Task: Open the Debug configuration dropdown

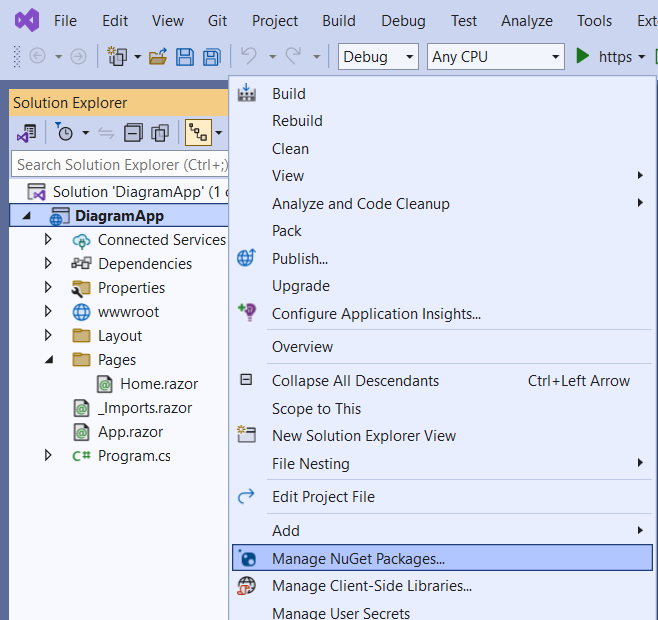Action: click(378, 56)
